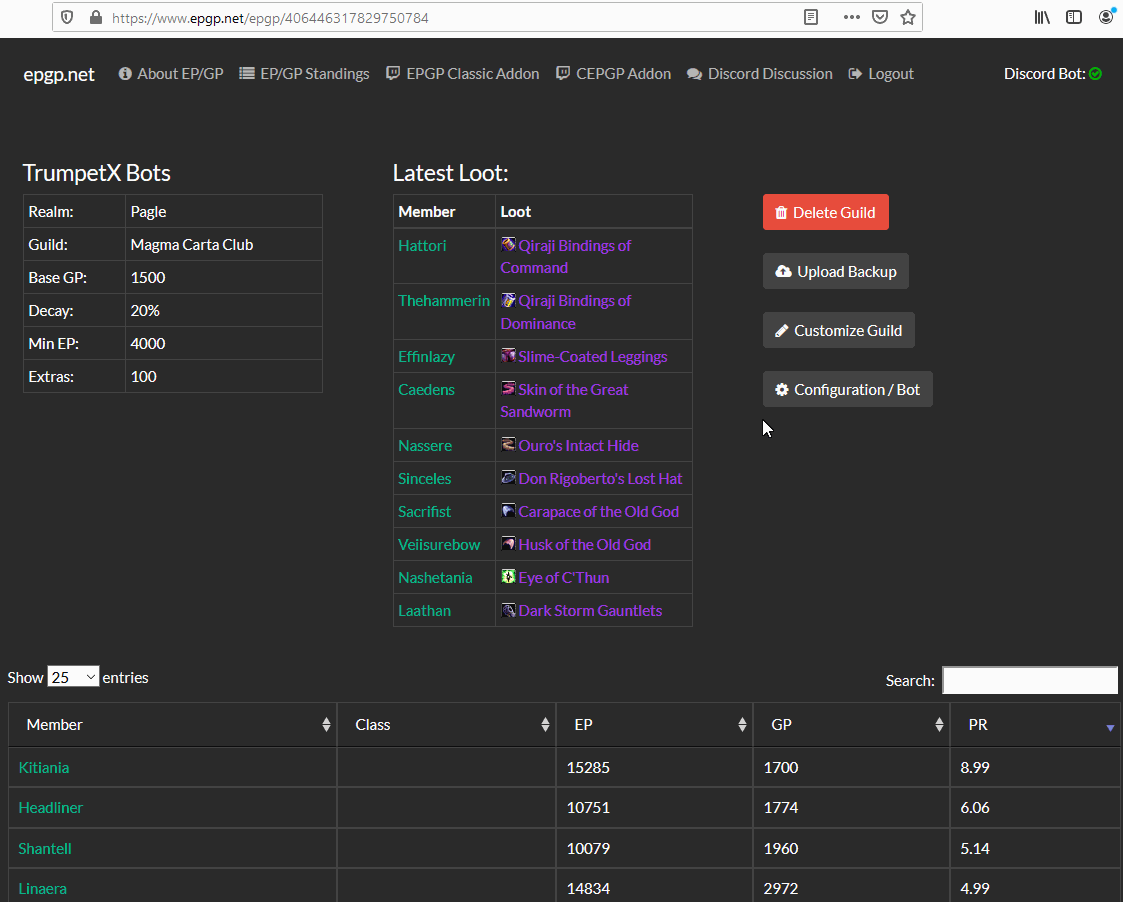Screen dimensions: 1123x902
Task: Sort table by PR column
Action: coord(1034,725)
